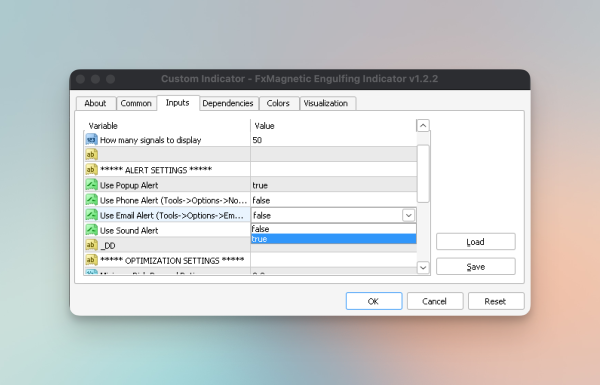The width and height of the screenshot is (600, 385).
Task: Click the integer icon beside How many signals
Action: [x=91, y=140]
